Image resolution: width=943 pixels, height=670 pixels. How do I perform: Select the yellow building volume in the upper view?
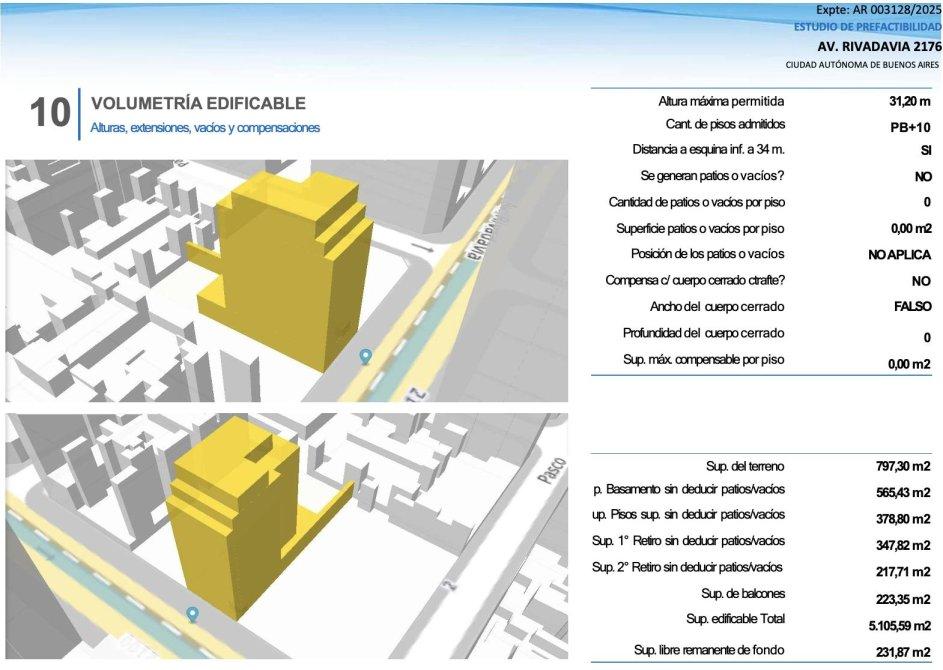pos(290,270)
